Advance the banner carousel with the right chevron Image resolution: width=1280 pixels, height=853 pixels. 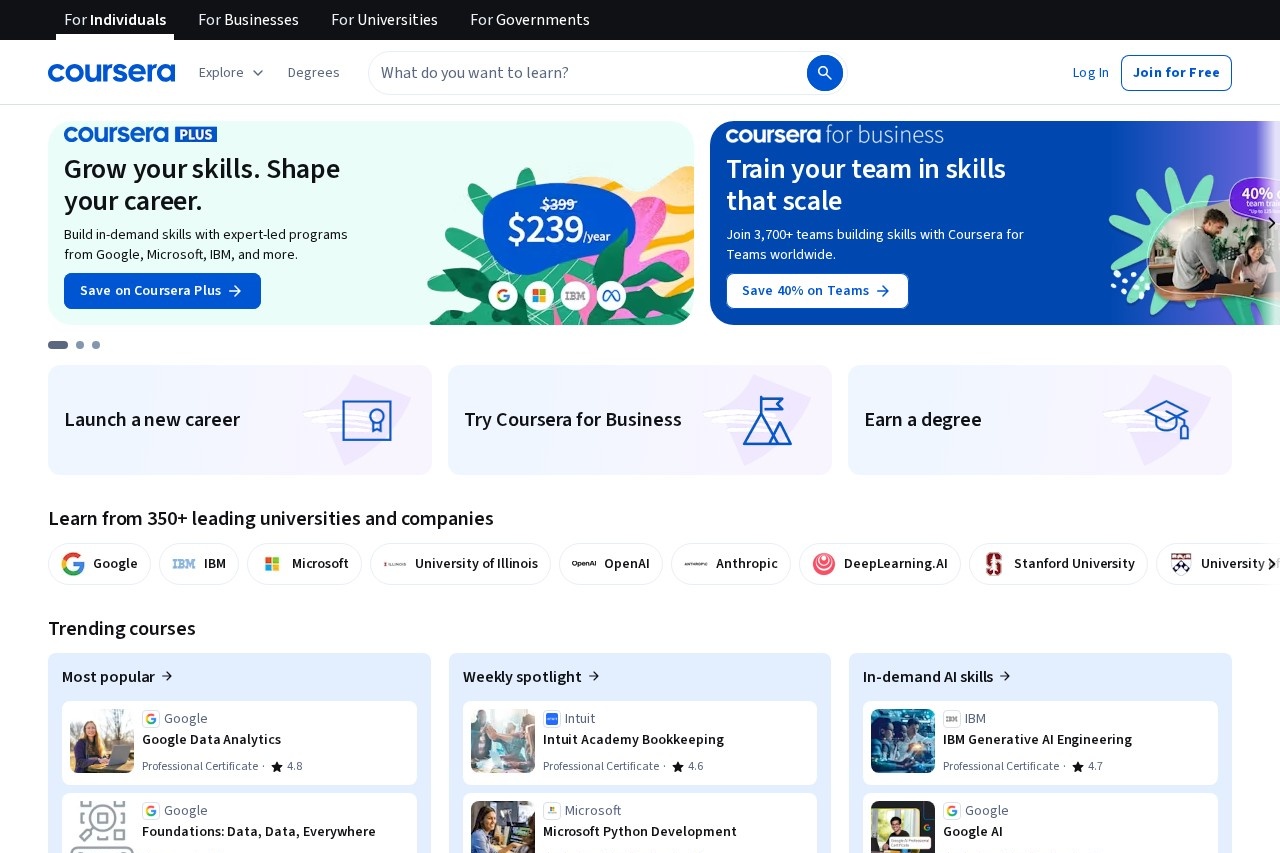(x=1271, y=223)
